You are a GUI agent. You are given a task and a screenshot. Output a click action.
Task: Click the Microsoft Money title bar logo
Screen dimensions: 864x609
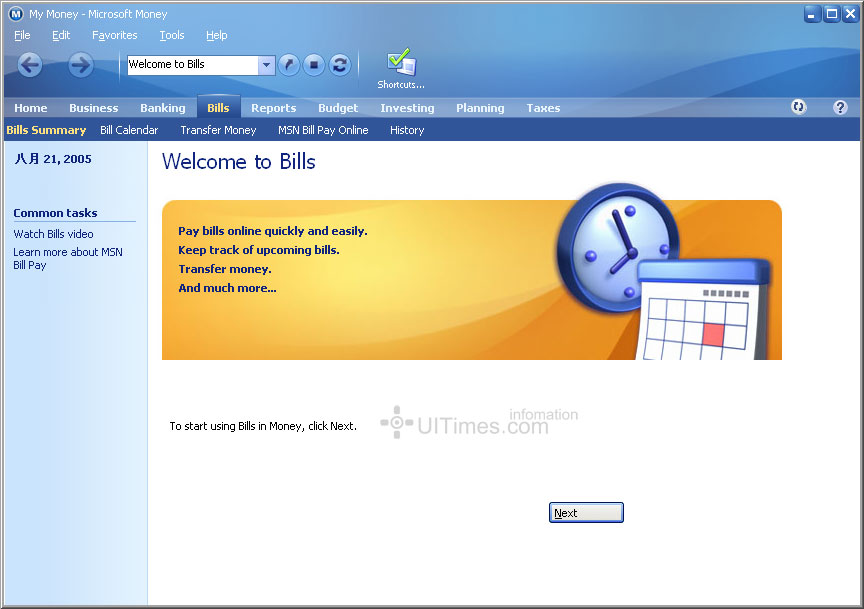click(16, 14)
